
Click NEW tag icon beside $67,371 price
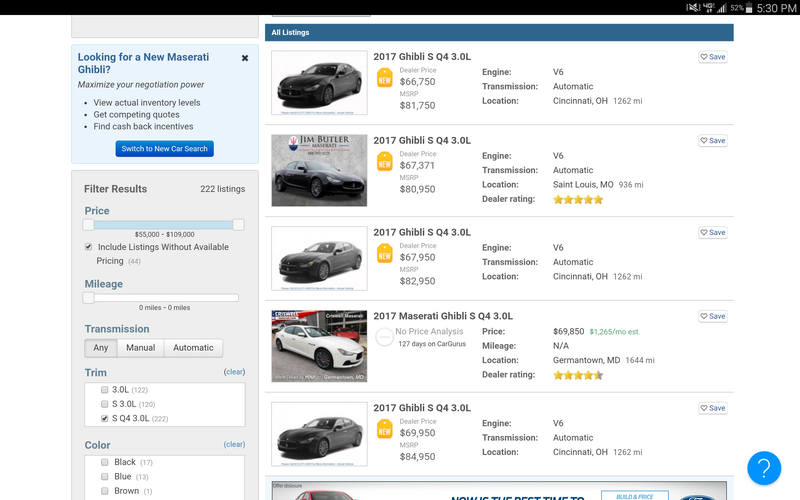(385, 162)
